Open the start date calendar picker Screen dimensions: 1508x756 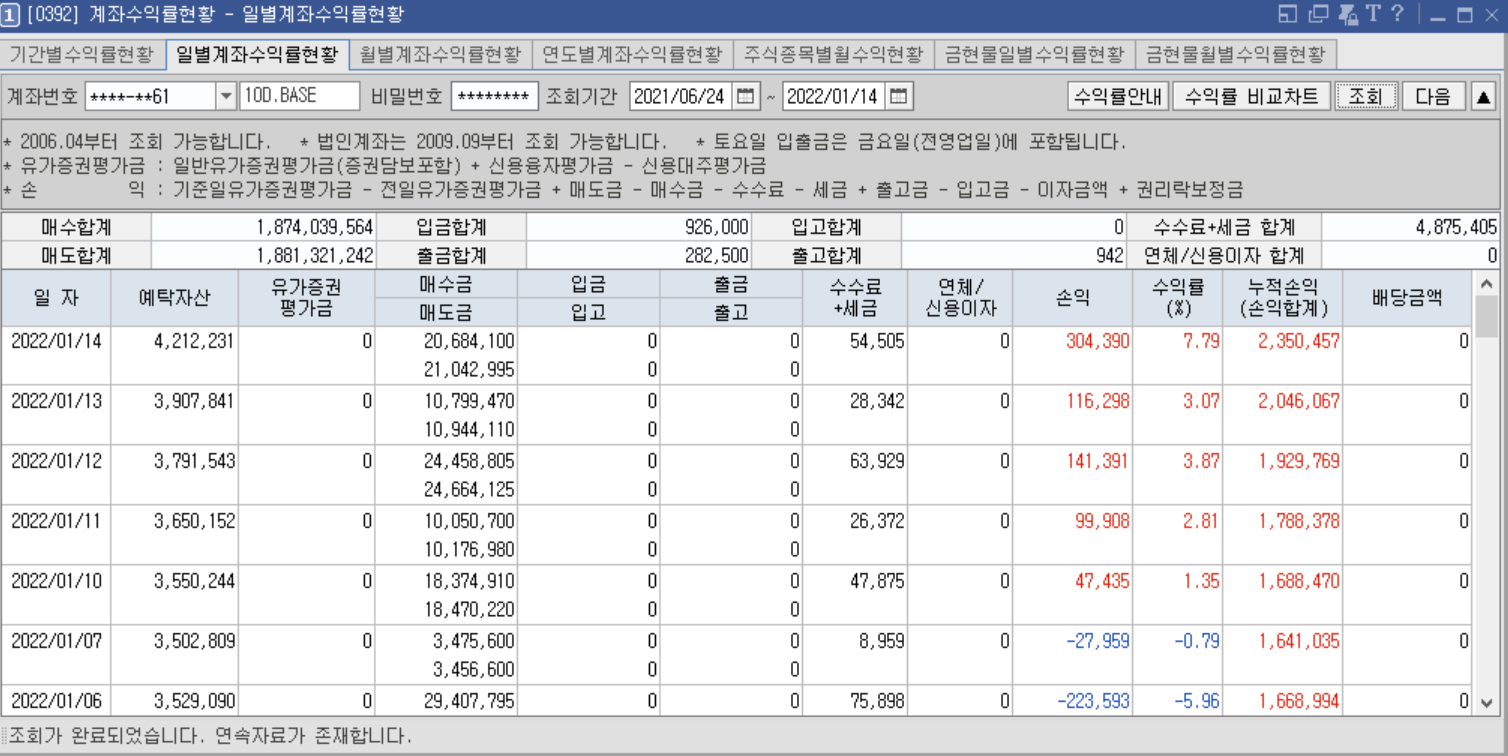tap(746, 96)
